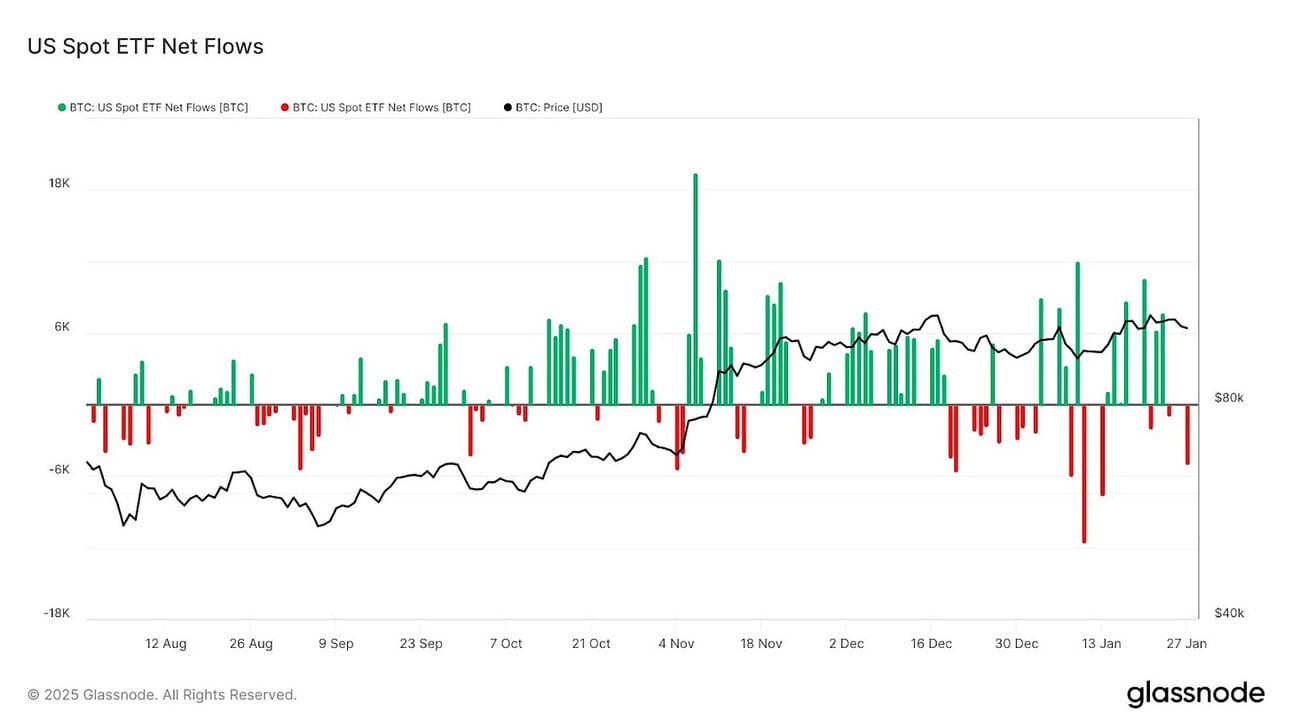Viewport: 1292px width, 727px height.
Task: Select the 16 Dec date label
Action: [931, 644]
